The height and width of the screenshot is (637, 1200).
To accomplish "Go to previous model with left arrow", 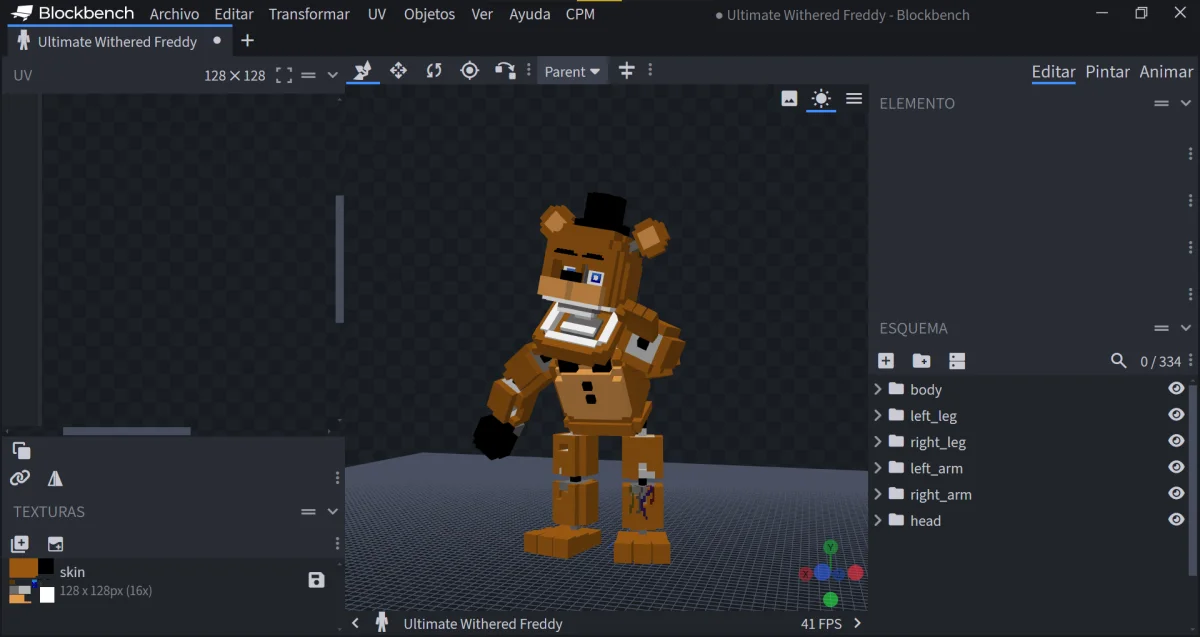I will pos(355,623).
